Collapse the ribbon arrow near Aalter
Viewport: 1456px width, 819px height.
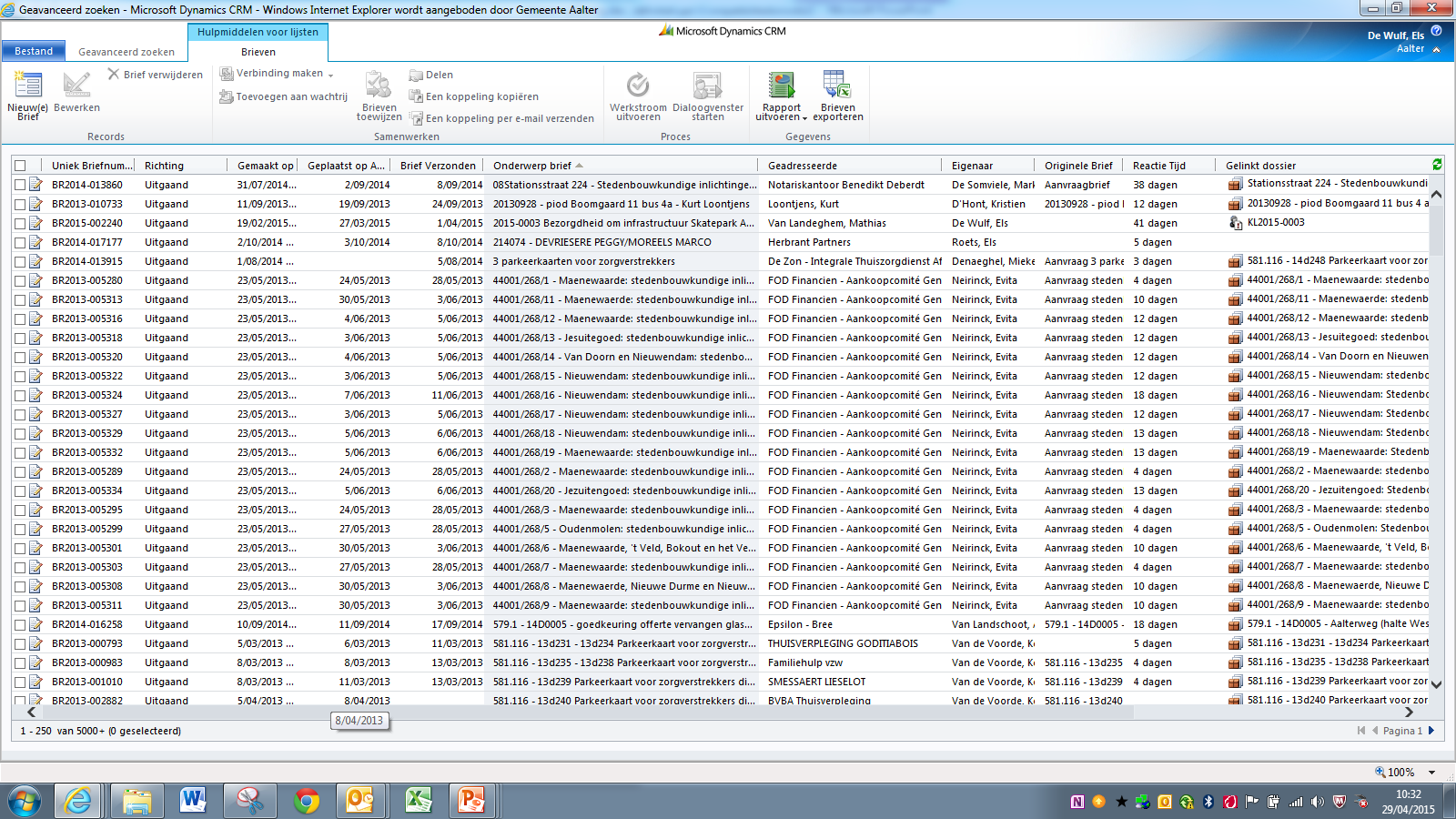(1436, 49)
